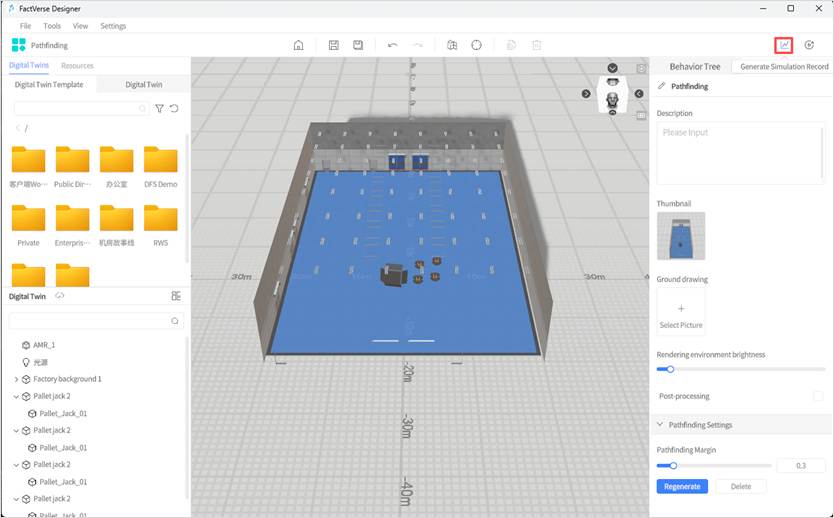Open the red-highlighted chart icon
Viewport: 834px width, 518px height.
point(784,45)
